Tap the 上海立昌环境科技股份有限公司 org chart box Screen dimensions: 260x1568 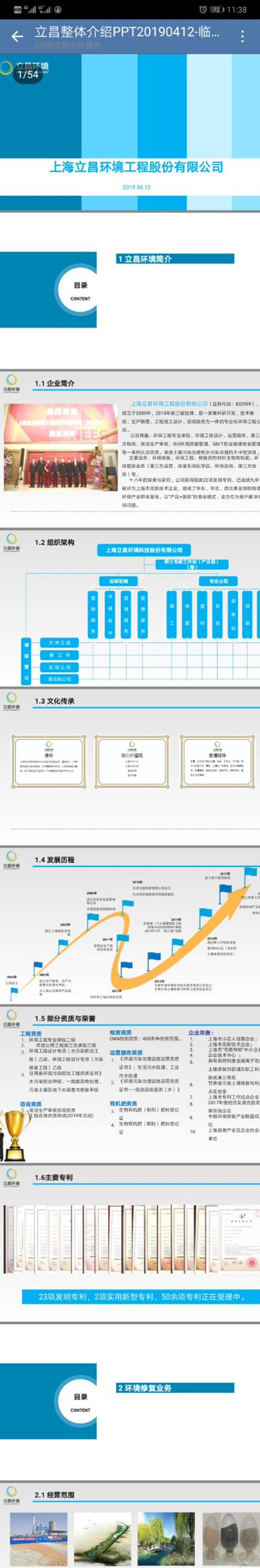144,550
